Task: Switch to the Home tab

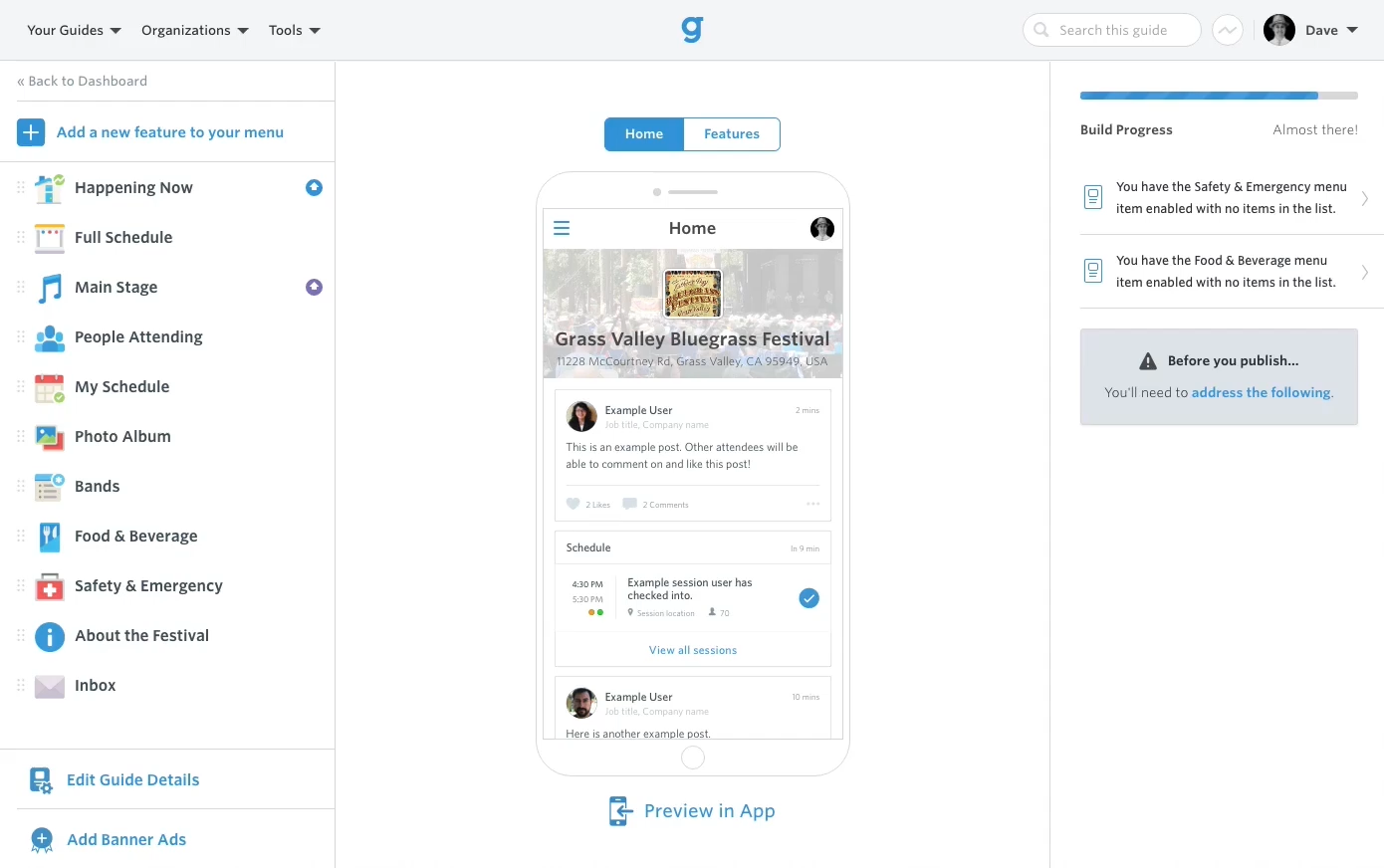Action: click(x=644, y=134)
